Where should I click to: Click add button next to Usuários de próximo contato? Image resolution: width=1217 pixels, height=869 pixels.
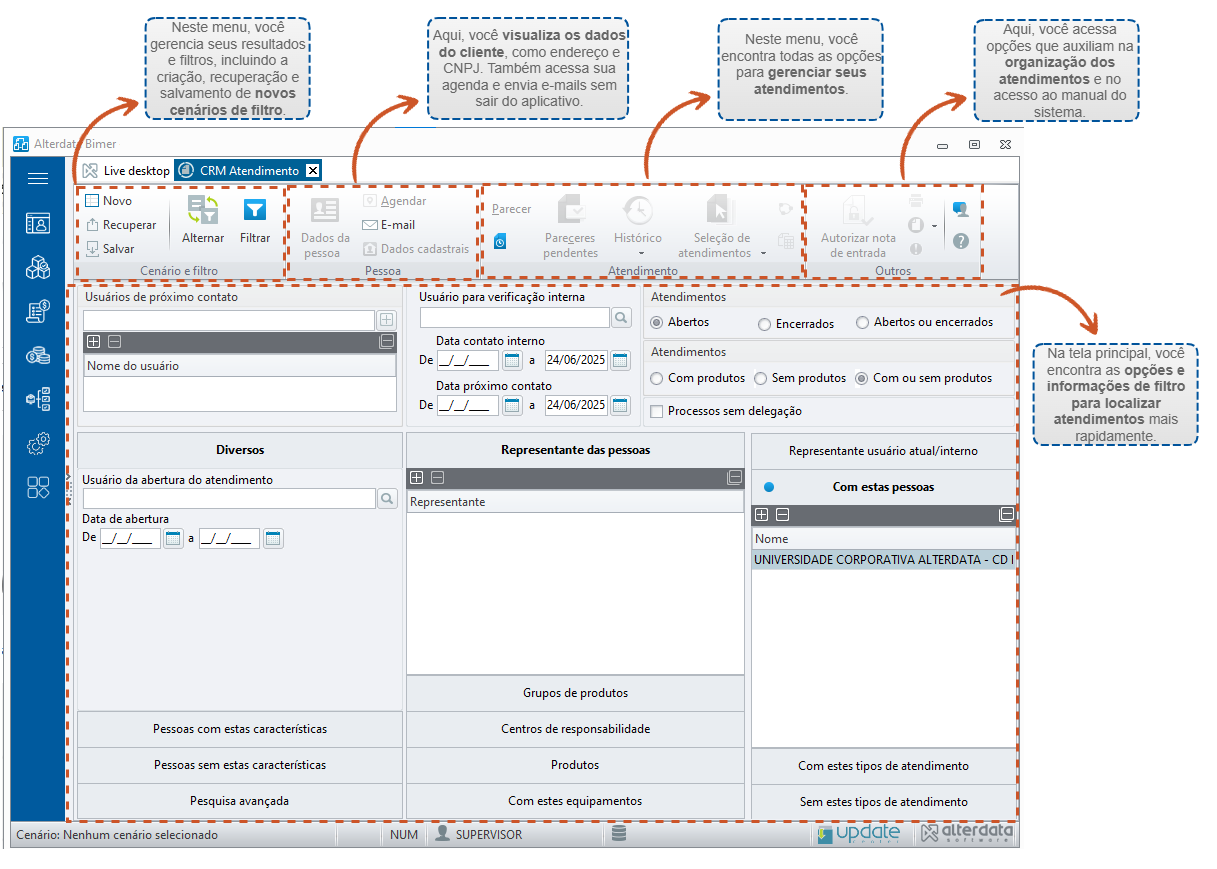387,320
